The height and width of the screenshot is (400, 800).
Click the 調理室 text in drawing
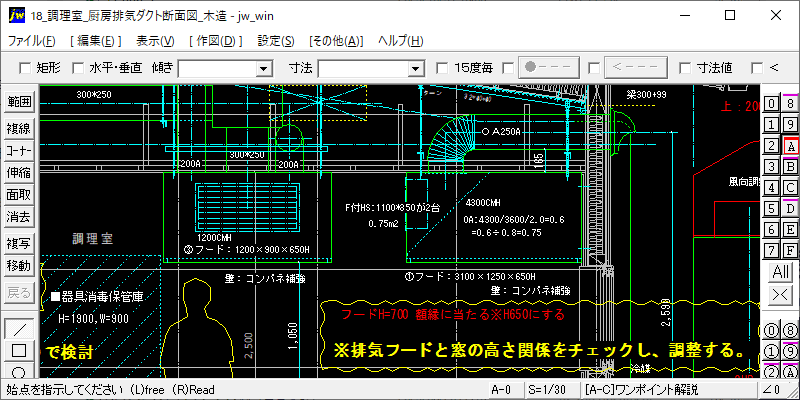click(x=92, y=238)
